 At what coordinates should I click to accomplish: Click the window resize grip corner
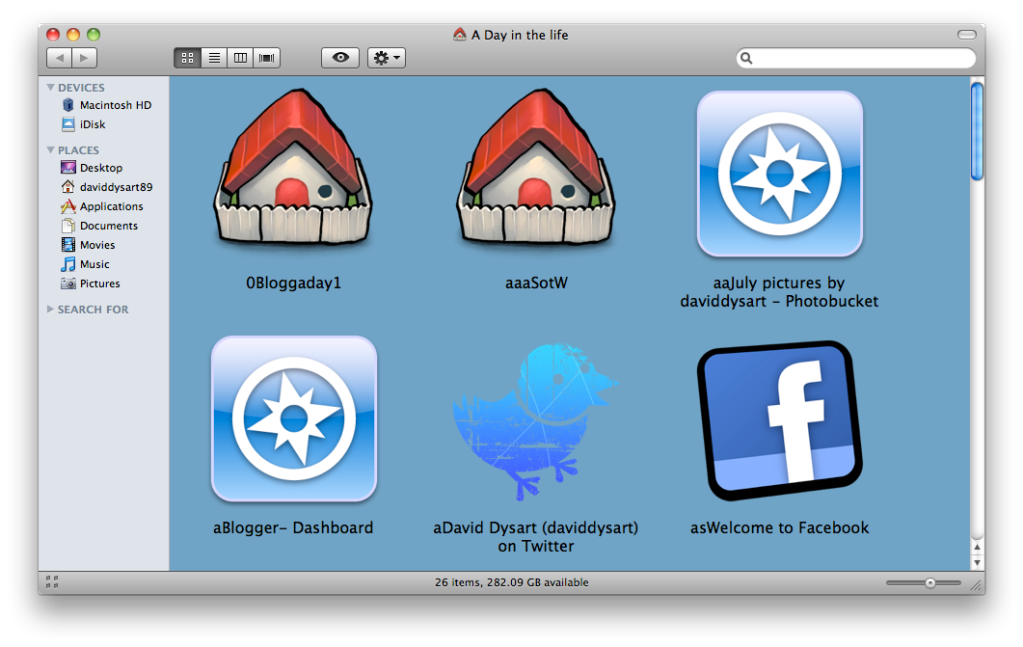click(x=977, y=585)
